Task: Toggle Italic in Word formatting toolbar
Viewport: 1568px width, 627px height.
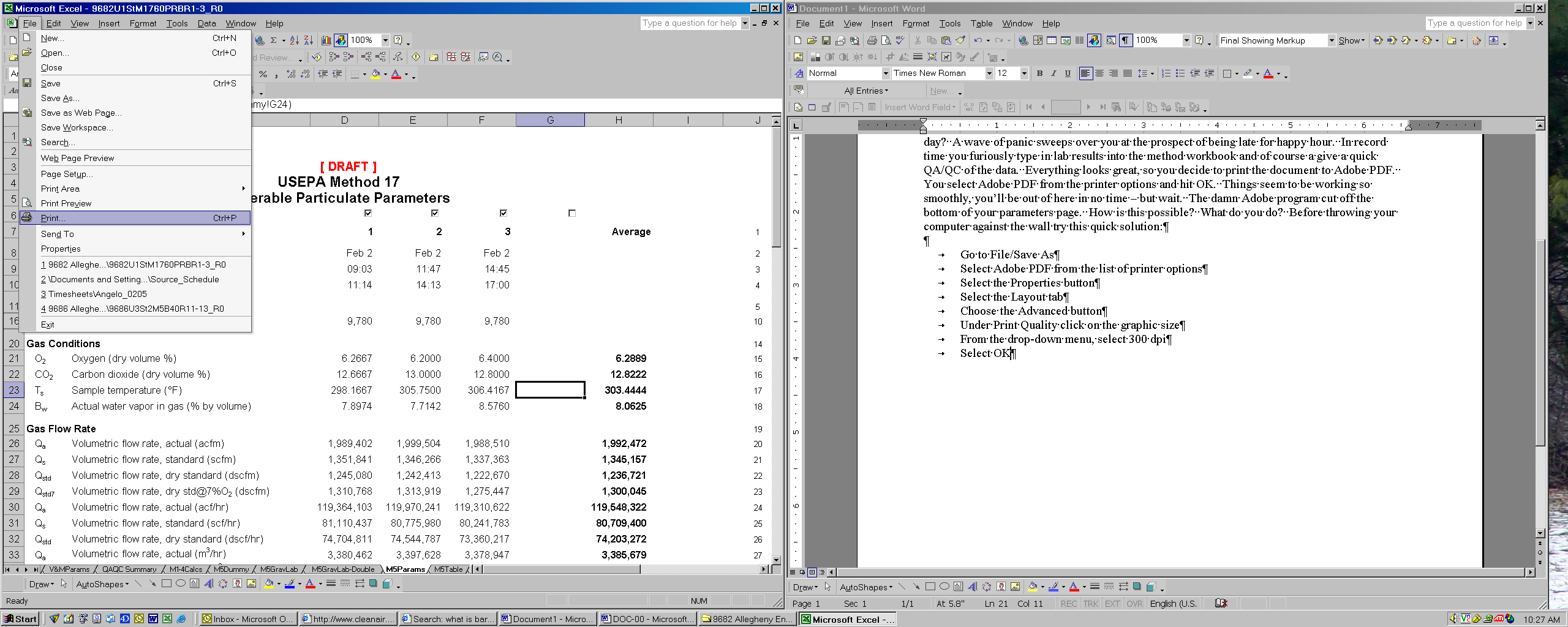Action: click(1053, 73)
